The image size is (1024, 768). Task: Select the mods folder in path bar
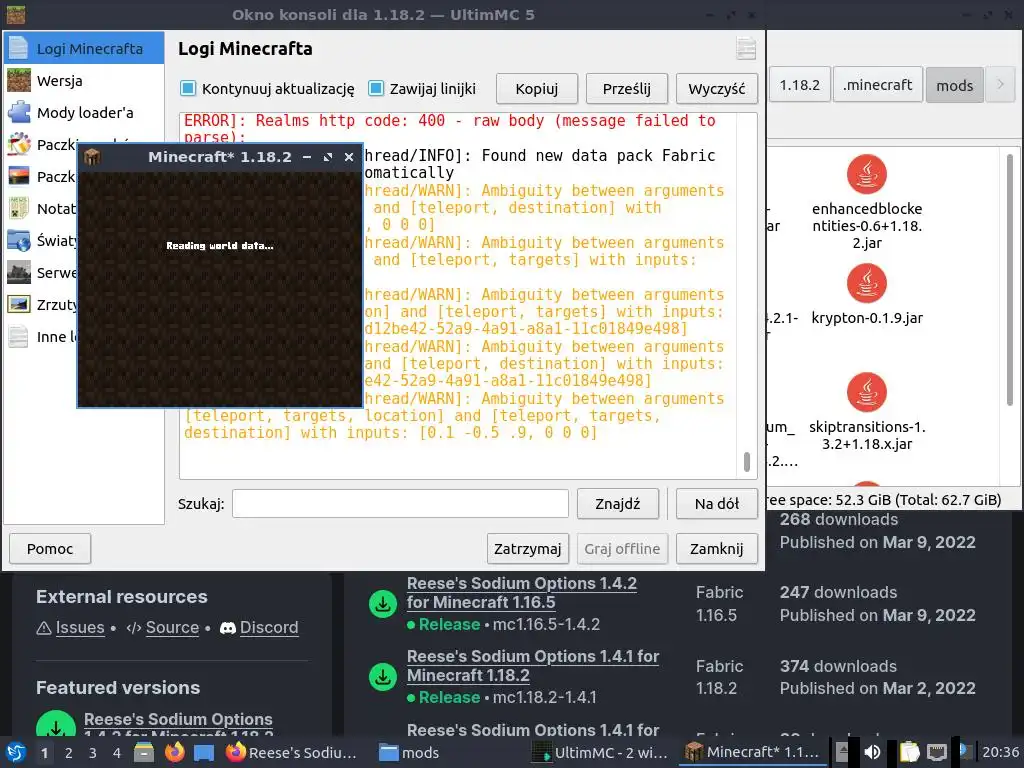coord(954,85)
